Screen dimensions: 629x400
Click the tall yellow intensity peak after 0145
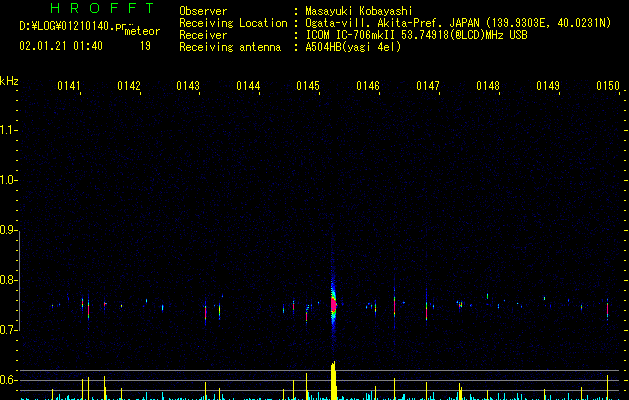[333, 380]
